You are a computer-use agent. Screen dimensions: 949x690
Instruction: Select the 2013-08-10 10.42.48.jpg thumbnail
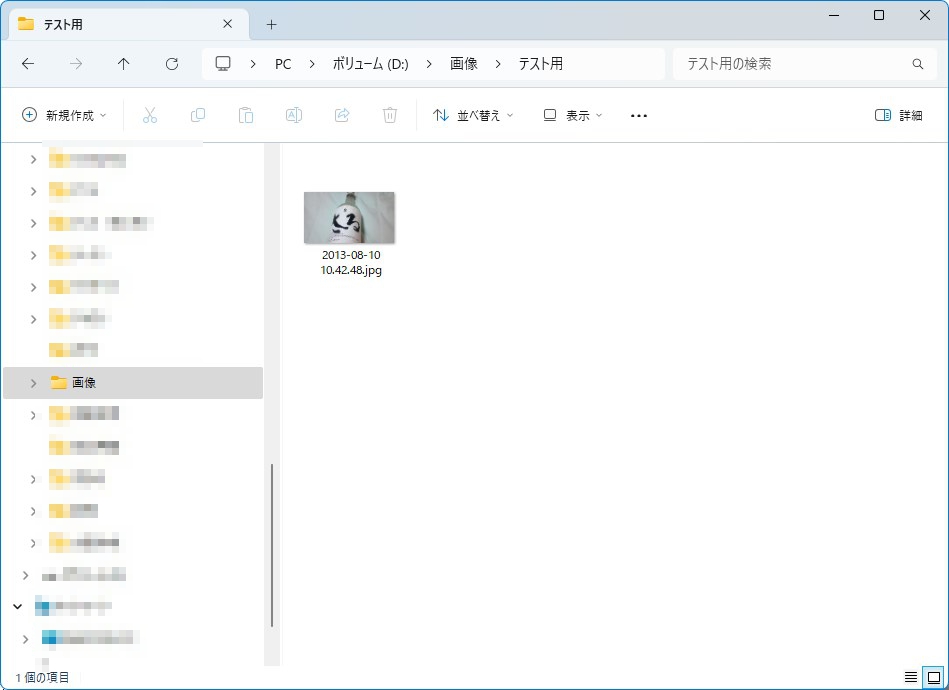pyautogui.click(x=349, y=218)
